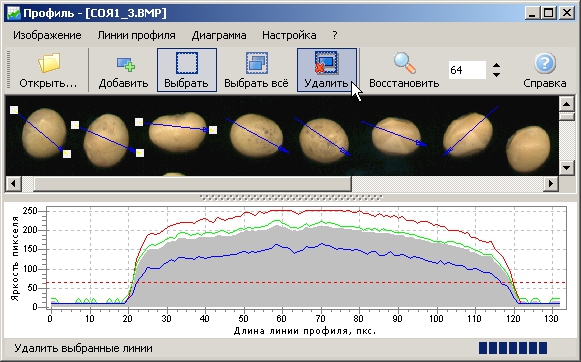
Task: Click the end handle of third profile line
Action: 213,130
